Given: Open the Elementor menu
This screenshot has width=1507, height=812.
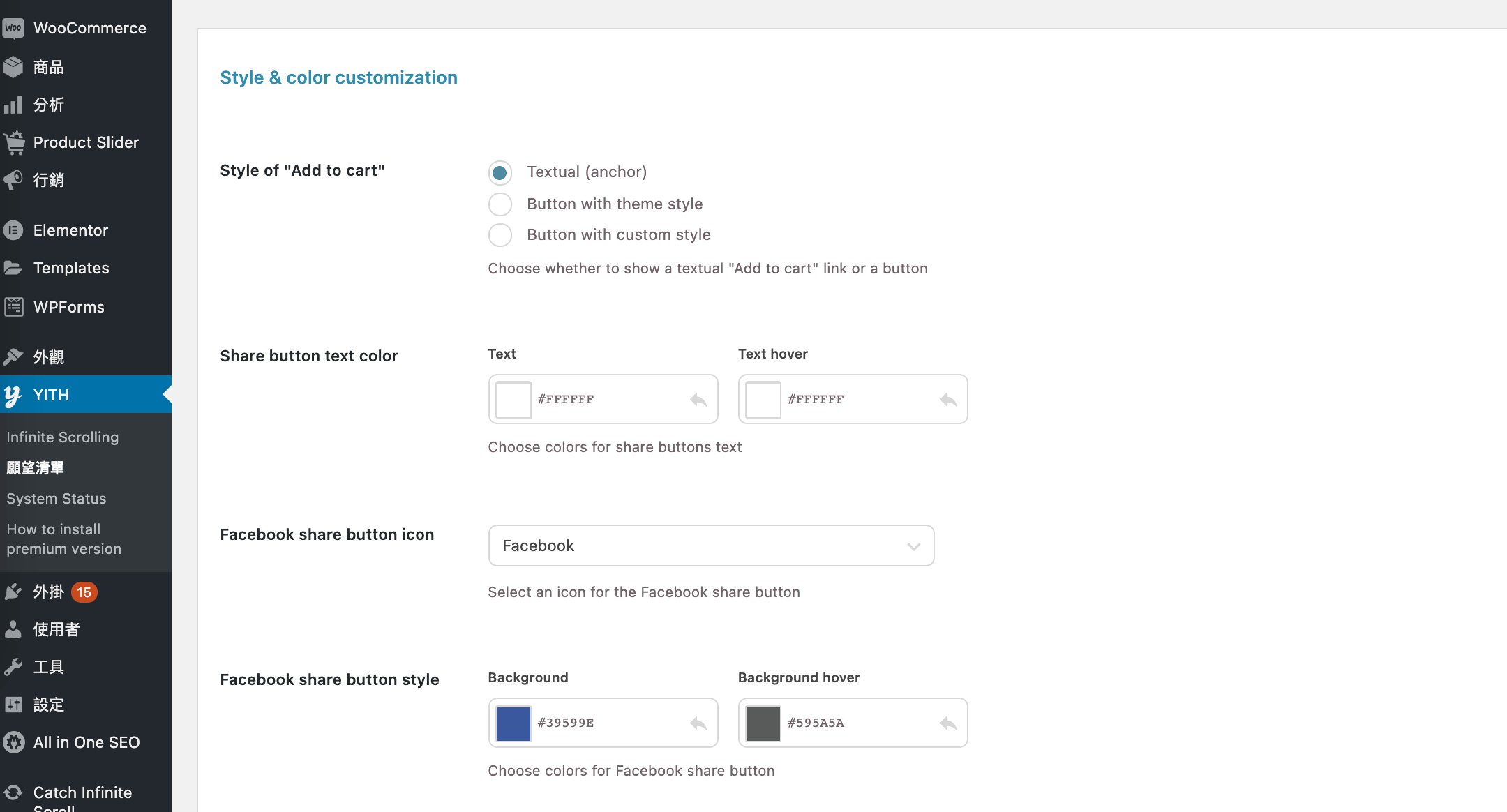Looking at the screenshot, I should 70,230.
